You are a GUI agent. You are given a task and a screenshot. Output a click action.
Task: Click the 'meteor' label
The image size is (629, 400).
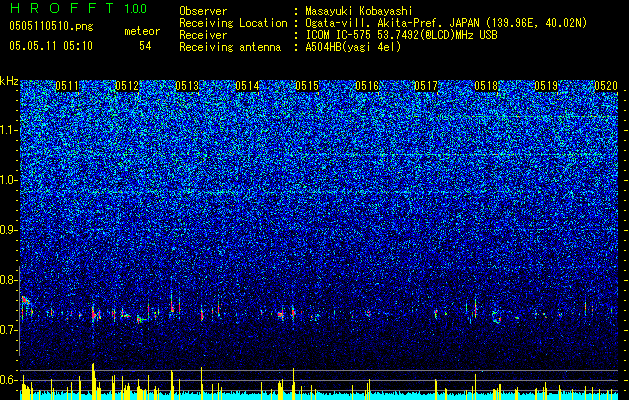point(142,31)
